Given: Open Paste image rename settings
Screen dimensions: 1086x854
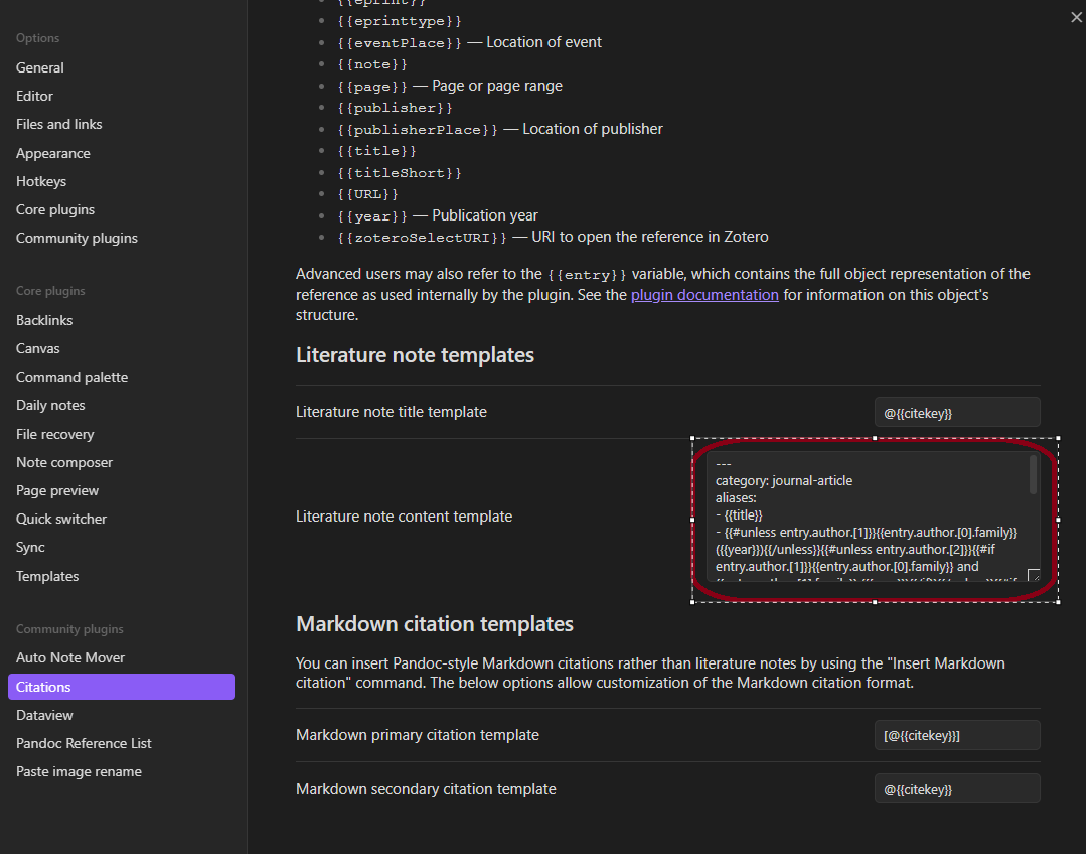Looking at the screenshot, I should [79, 771].
